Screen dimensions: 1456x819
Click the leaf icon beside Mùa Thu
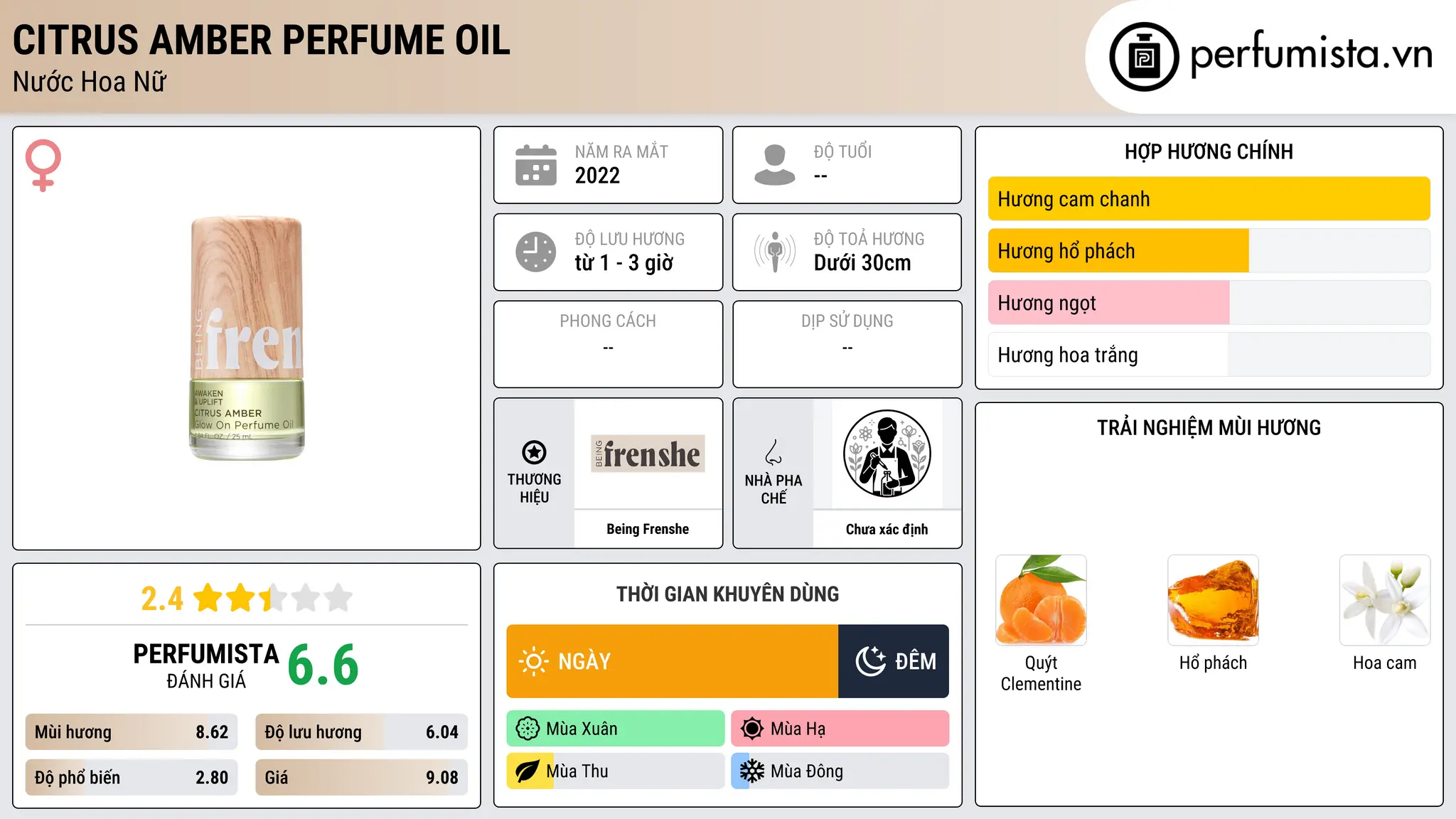528,771
